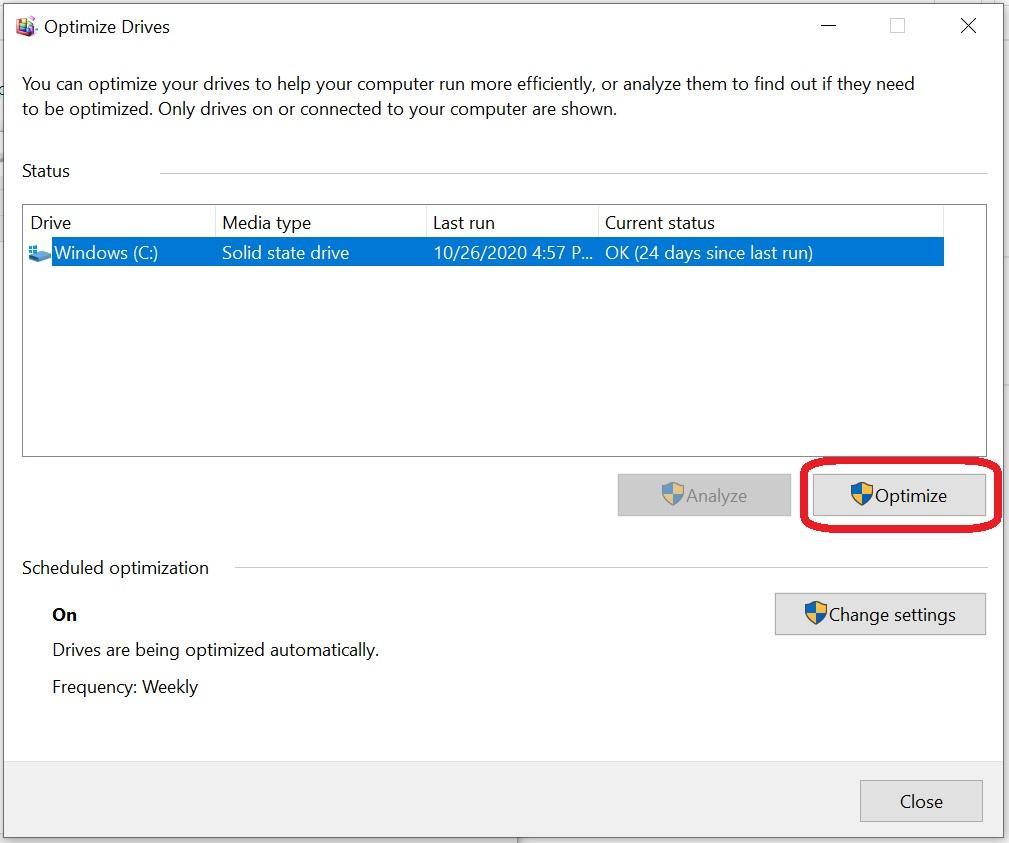The width and height of the screenshot is (1009, 843).
Task: Click the disk drive icon beside Windows (C:)
Action: (38, 252)
